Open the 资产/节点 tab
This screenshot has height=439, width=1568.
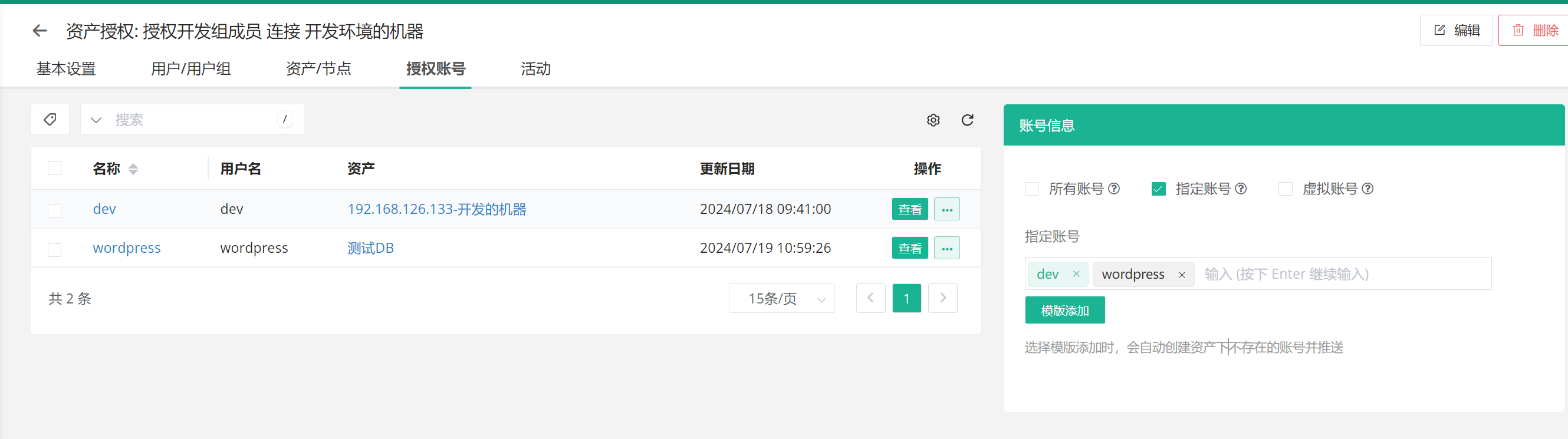tap(318, 69)
